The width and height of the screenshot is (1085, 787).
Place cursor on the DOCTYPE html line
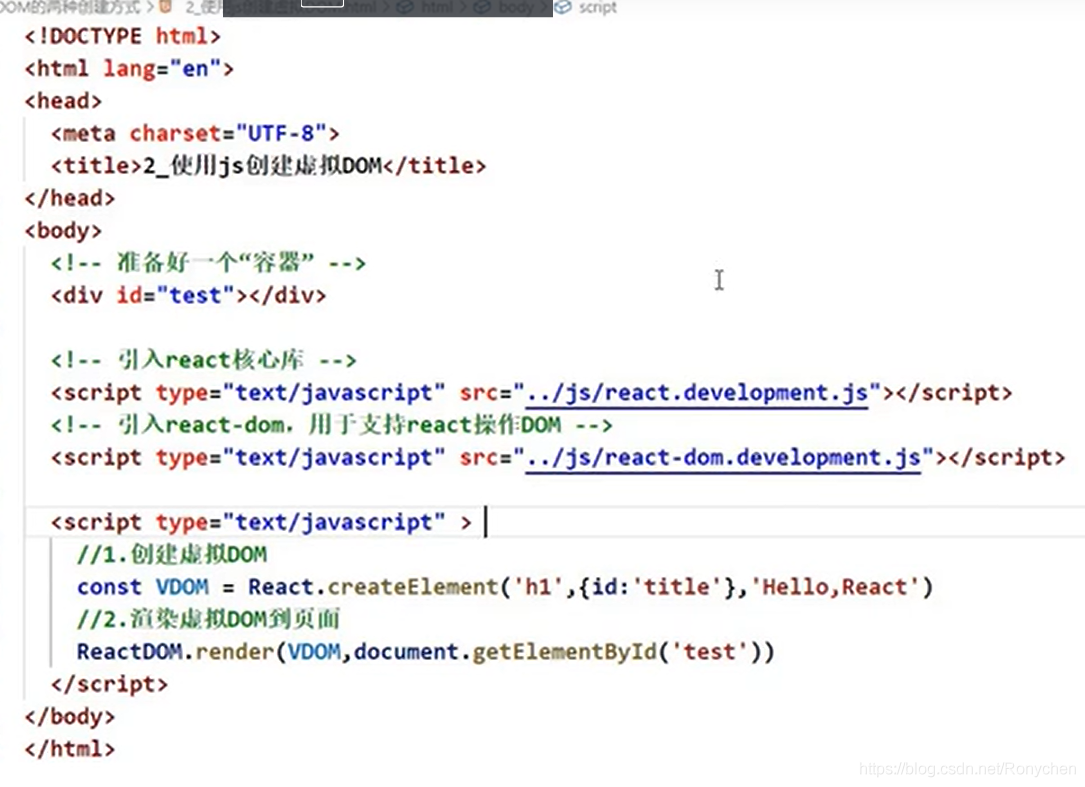pyautogui.click(x=122, y=36)
